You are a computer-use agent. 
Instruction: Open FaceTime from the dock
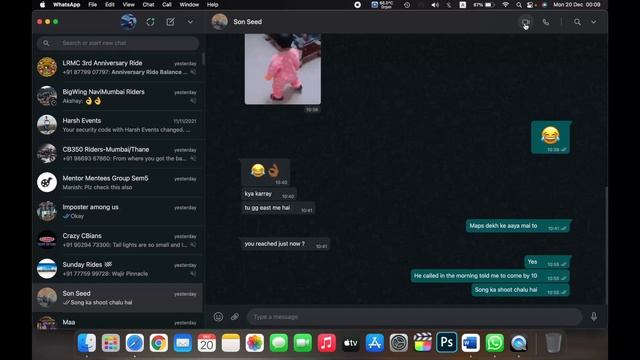(302, 343)
